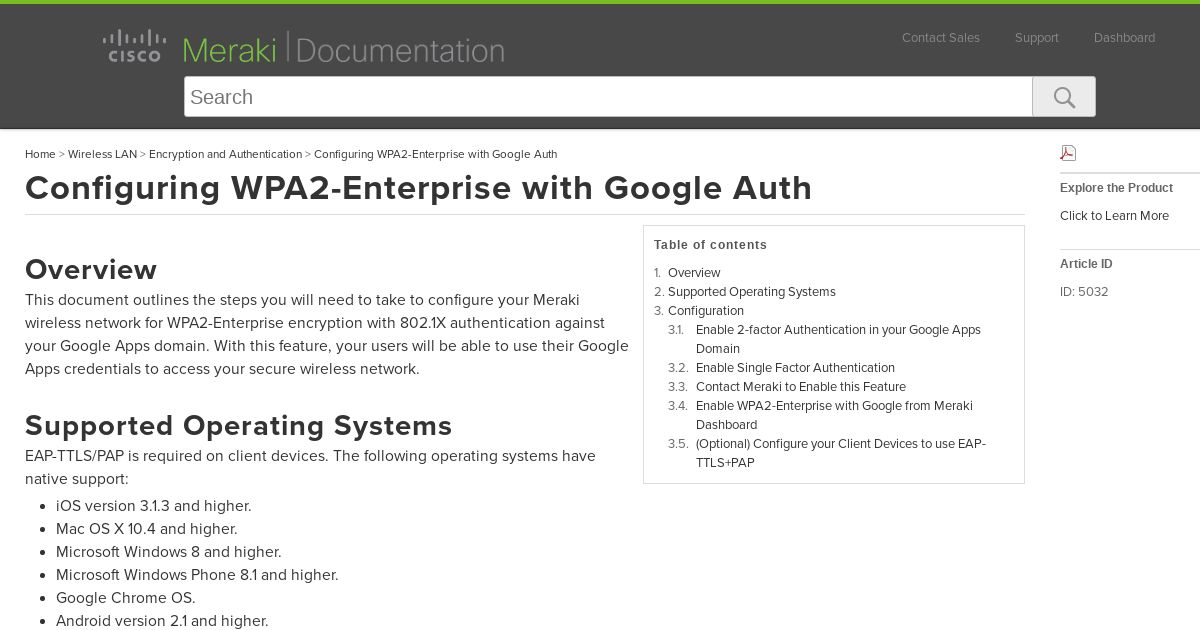Open Encryption and Authentication breadcrumb

pos(225,154)
